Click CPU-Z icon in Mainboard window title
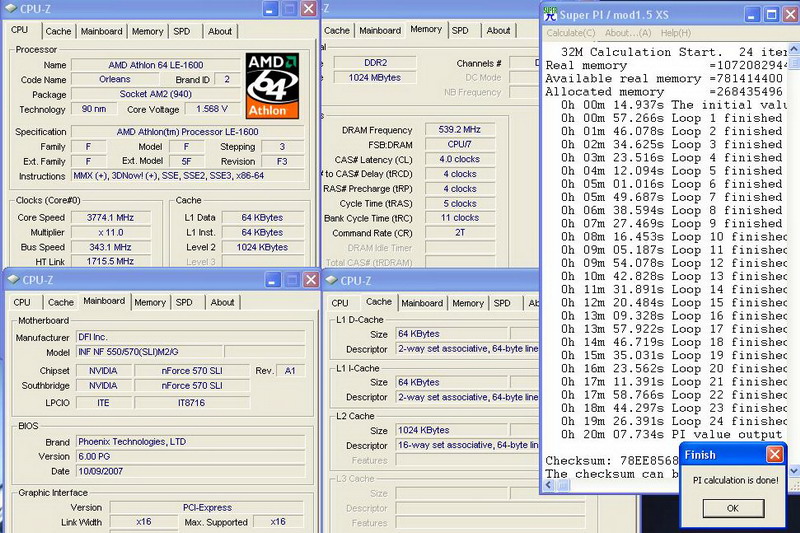Screen dimensions: 800x533 click(13, 280)
